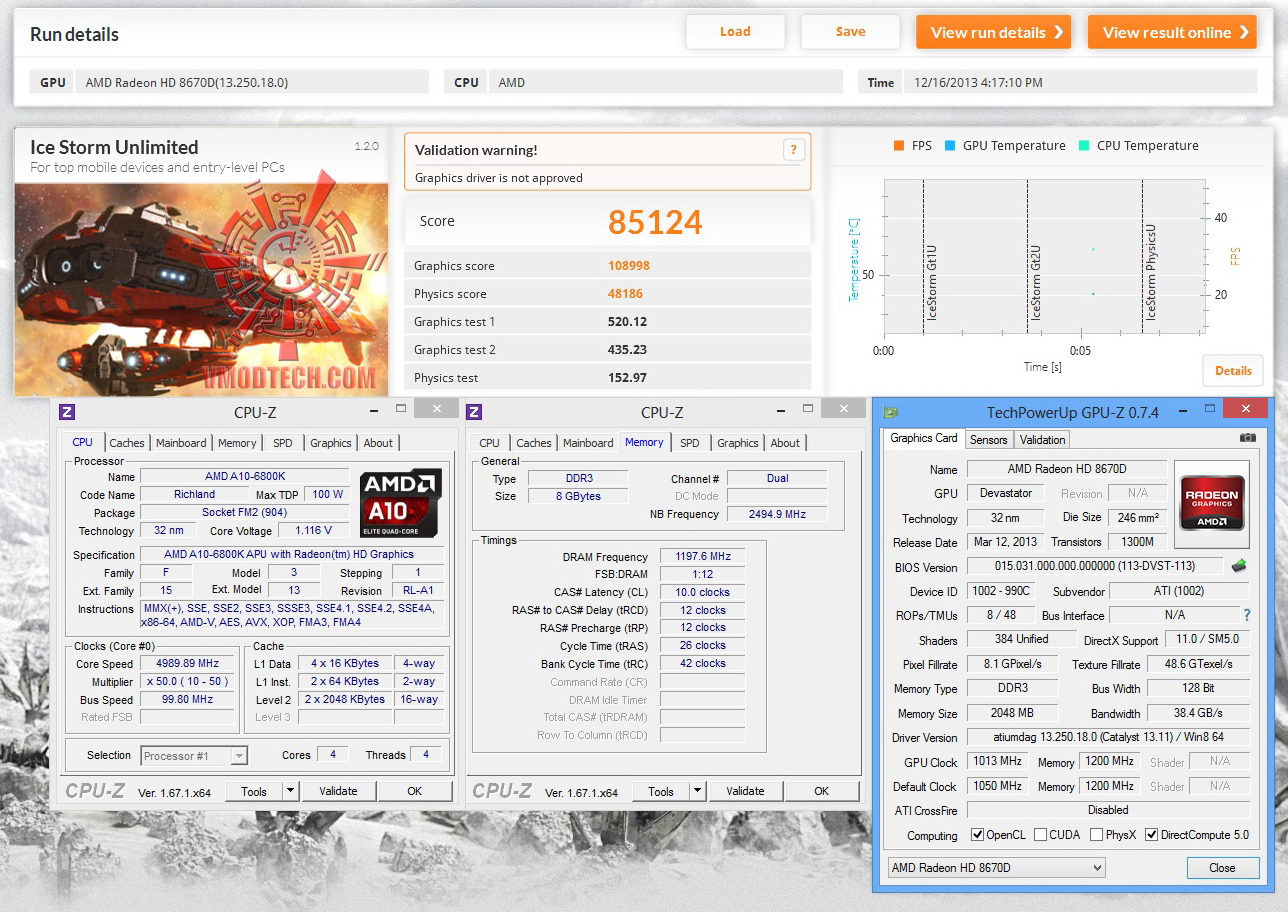Click the Close button in GPU-Z
The width and height of the screenshot is (1288, 912).
[1222, 868]
